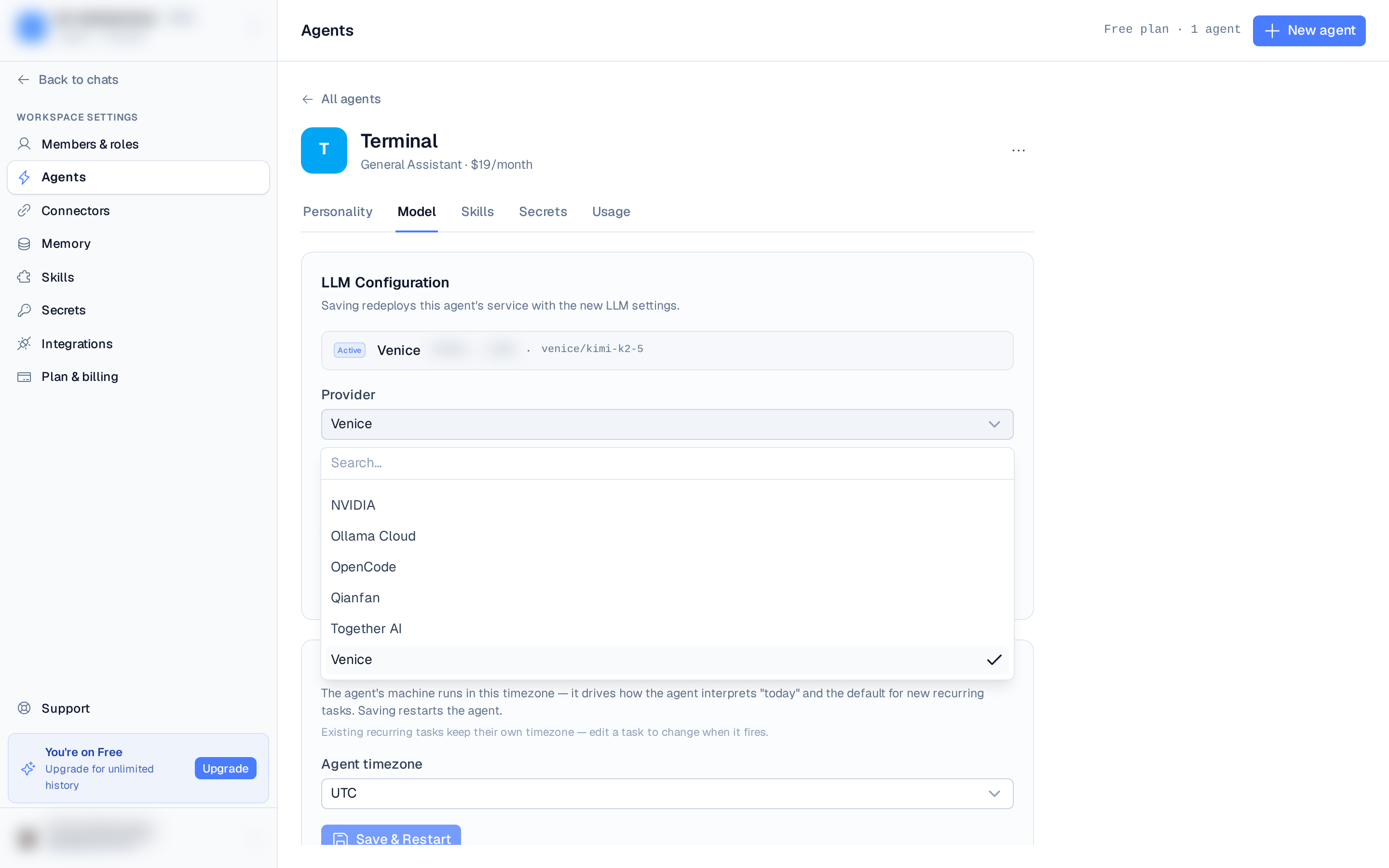
Task: Click the blurred workspace avatar at top left
Action: [31, 27]
